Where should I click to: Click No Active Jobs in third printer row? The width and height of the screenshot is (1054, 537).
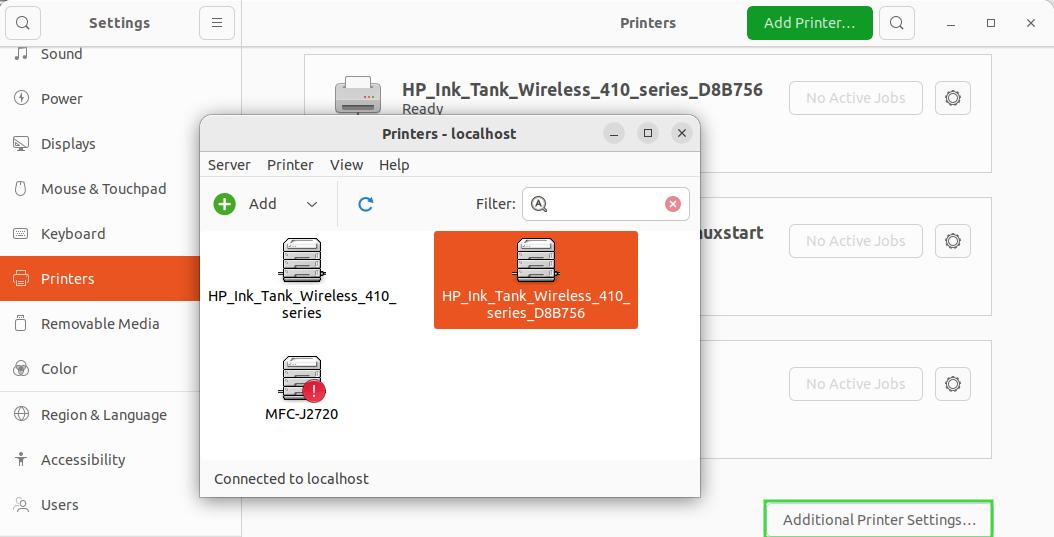pos(856,384)
